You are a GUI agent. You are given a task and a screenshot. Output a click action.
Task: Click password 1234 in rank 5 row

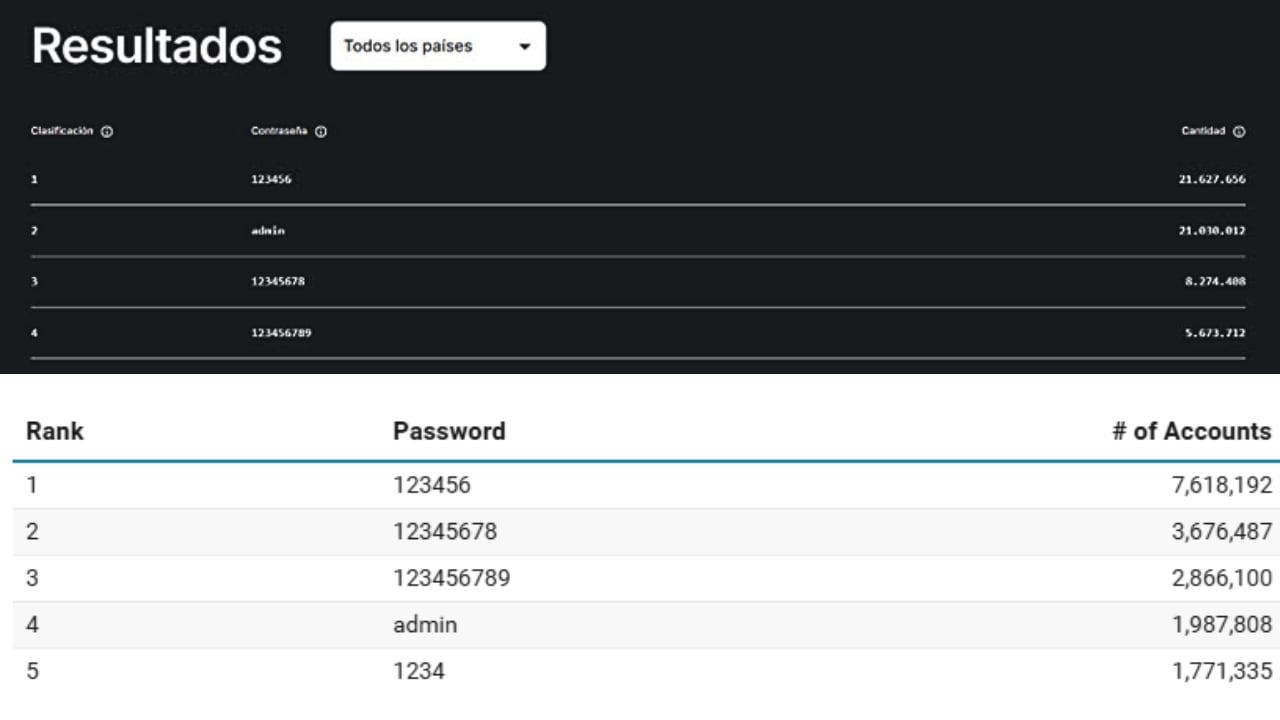coord(418,671)
